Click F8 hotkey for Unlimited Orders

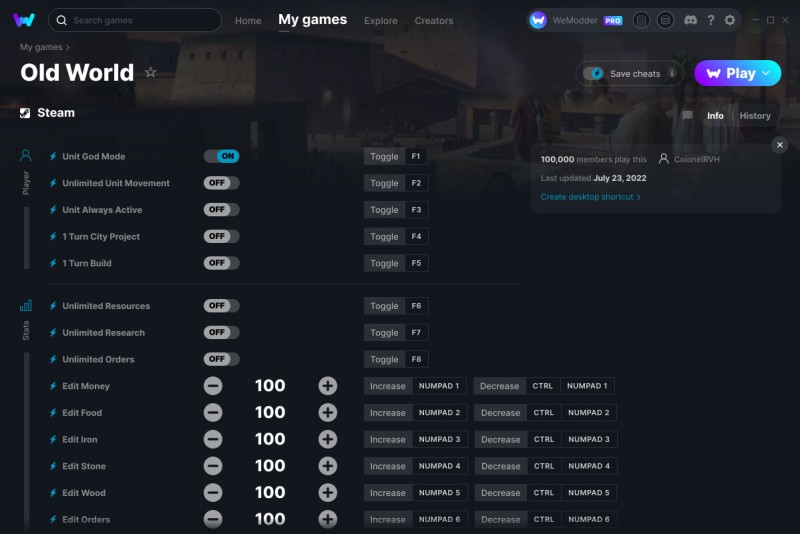tap(416, 359)
